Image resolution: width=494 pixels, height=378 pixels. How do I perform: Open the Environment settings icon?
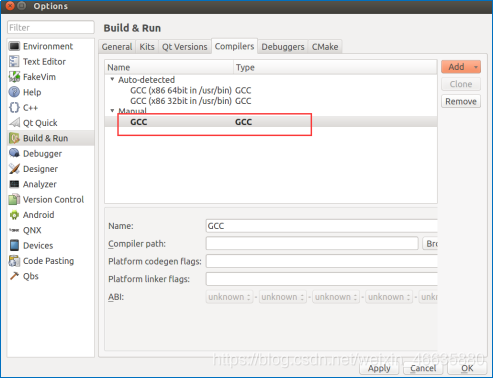point(14,46)
